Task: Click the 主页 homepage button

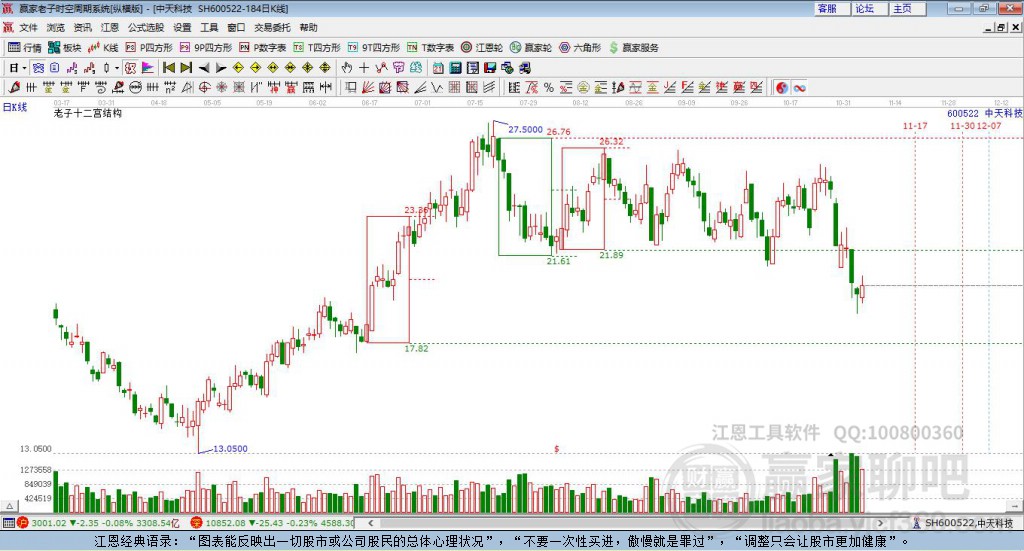Action: (908, 8)
